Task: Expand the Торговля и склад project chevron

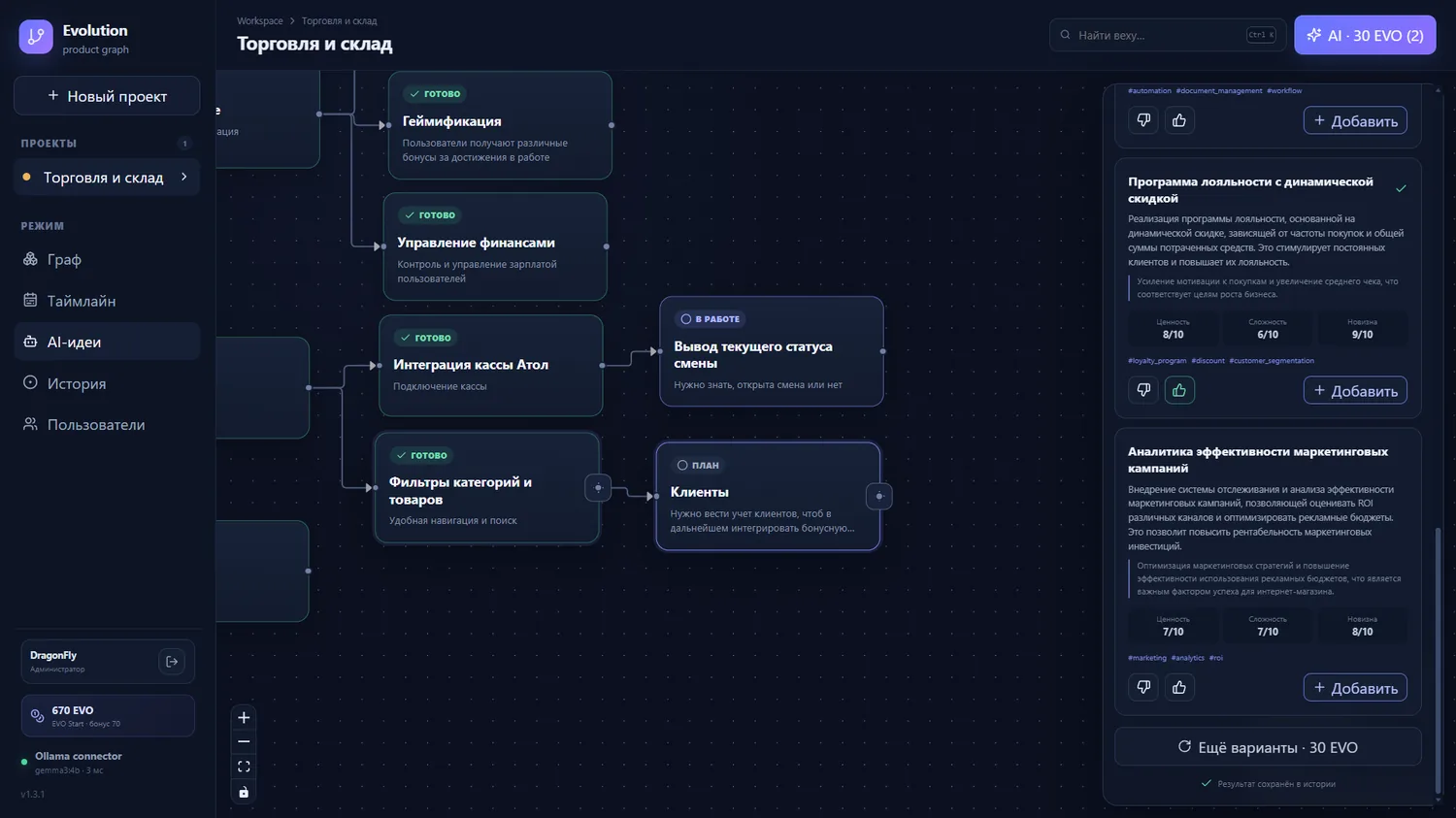Action: (184, 177)
